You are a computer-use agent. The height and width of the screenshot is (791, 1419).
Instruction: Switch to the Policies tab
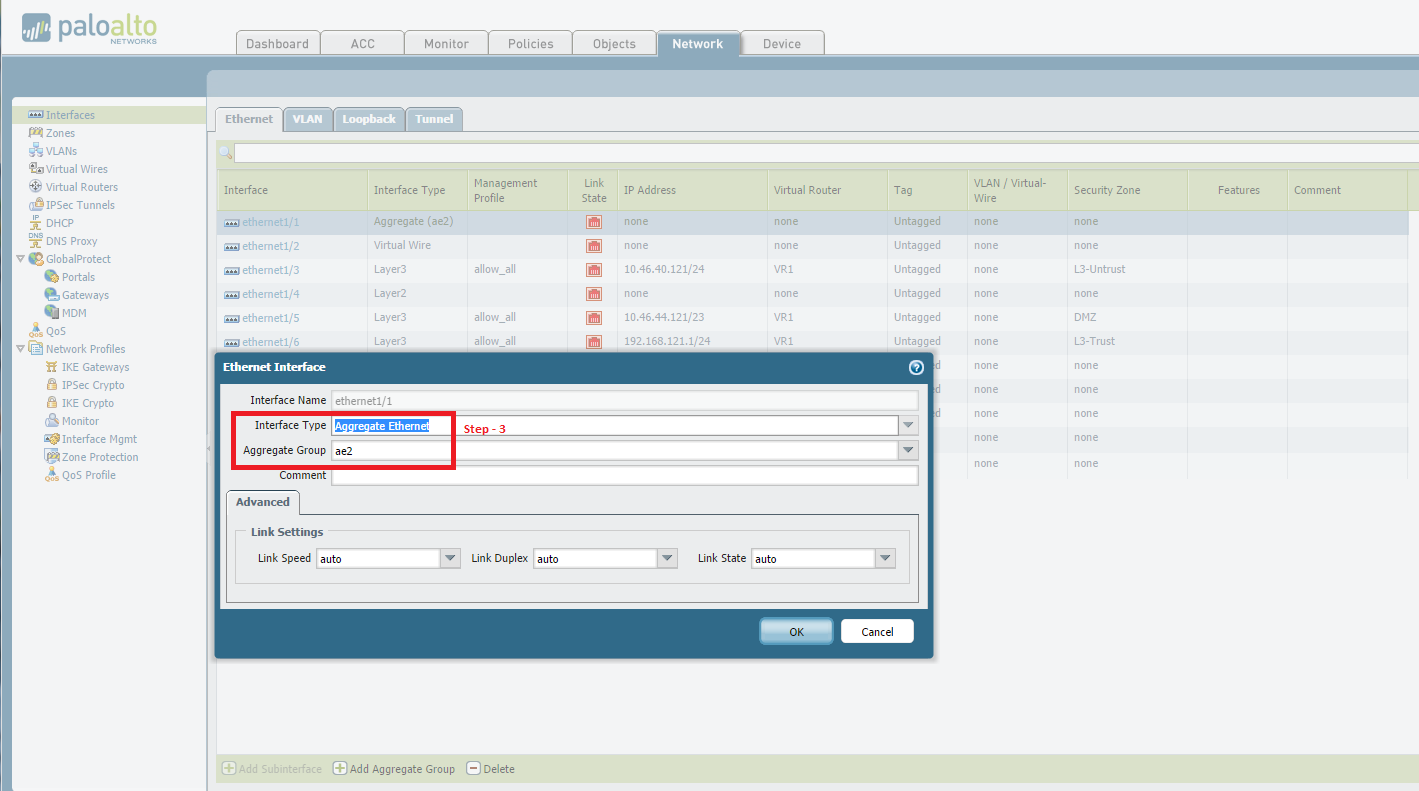coord(530,44)
